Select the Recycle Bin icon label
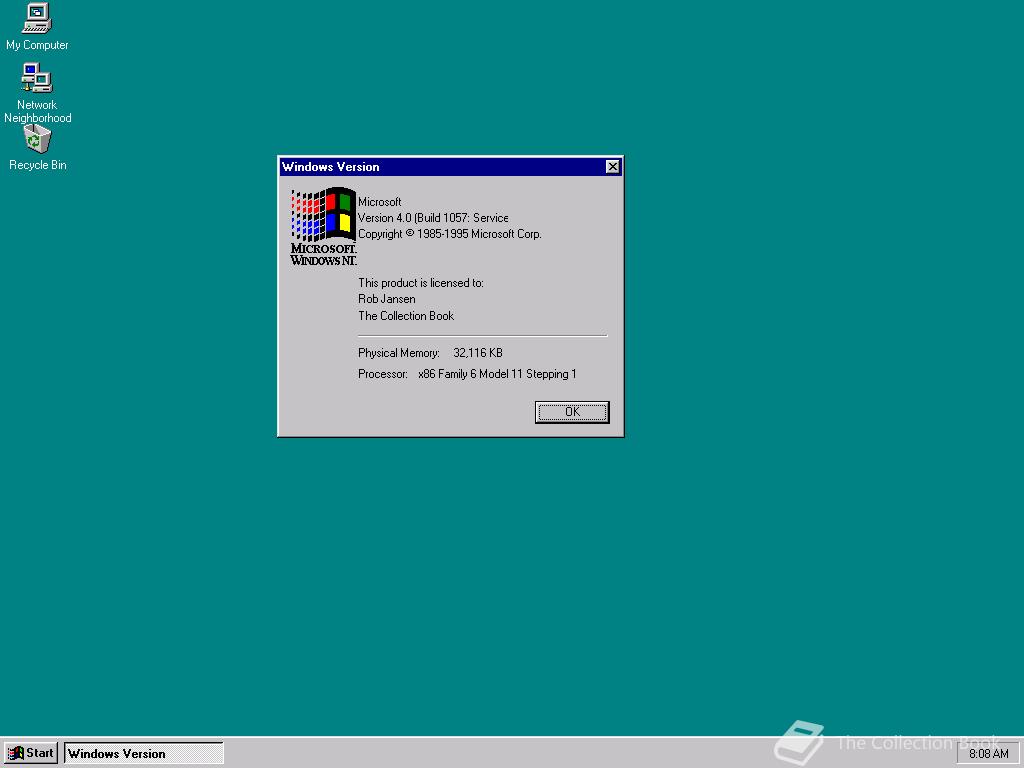1024x768 pixels. pyautogui.click(x=37, y=165)
